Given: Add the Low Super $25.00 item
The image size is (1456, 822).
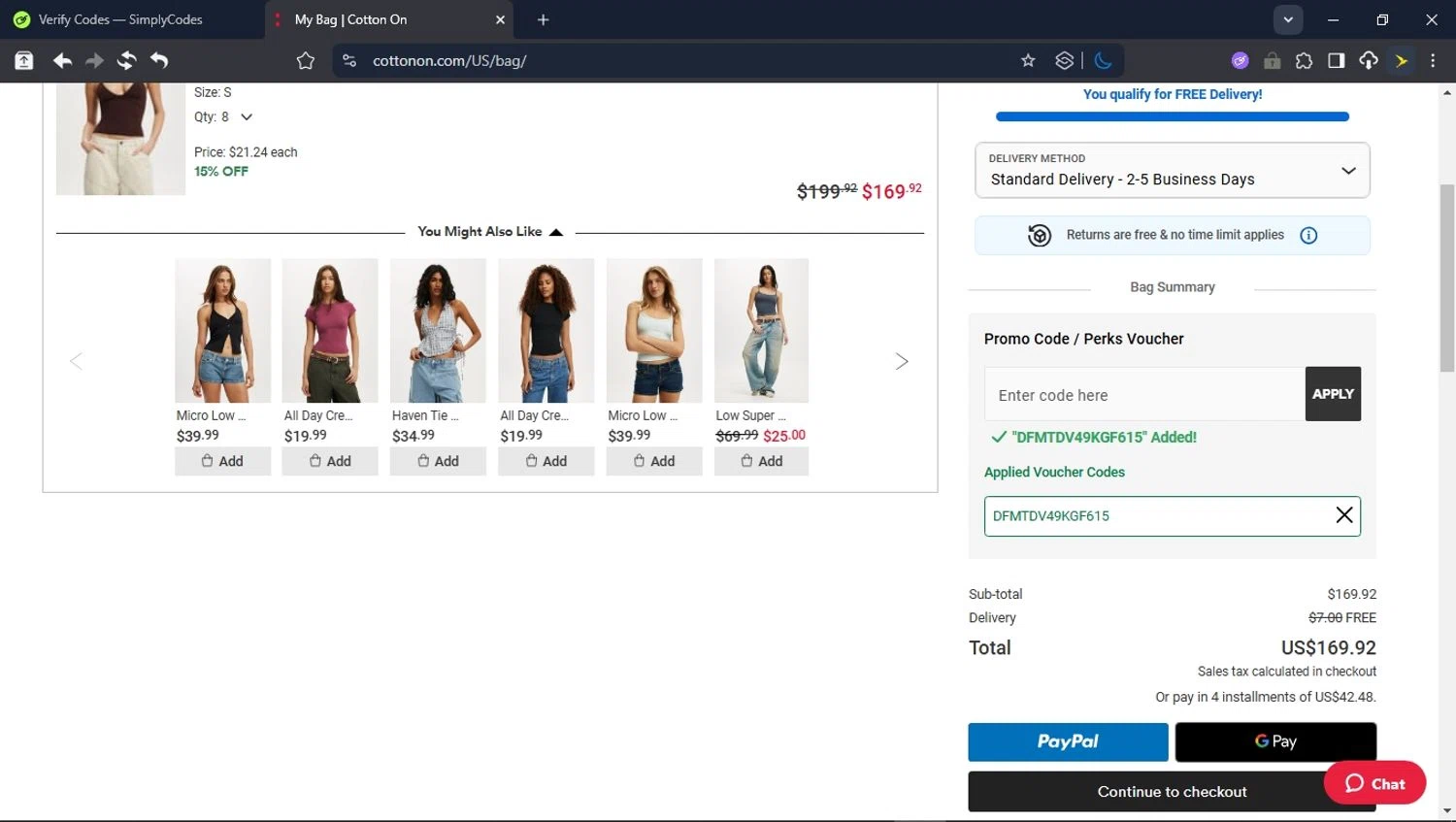Looking at the screenshot, I should (762, 461).
